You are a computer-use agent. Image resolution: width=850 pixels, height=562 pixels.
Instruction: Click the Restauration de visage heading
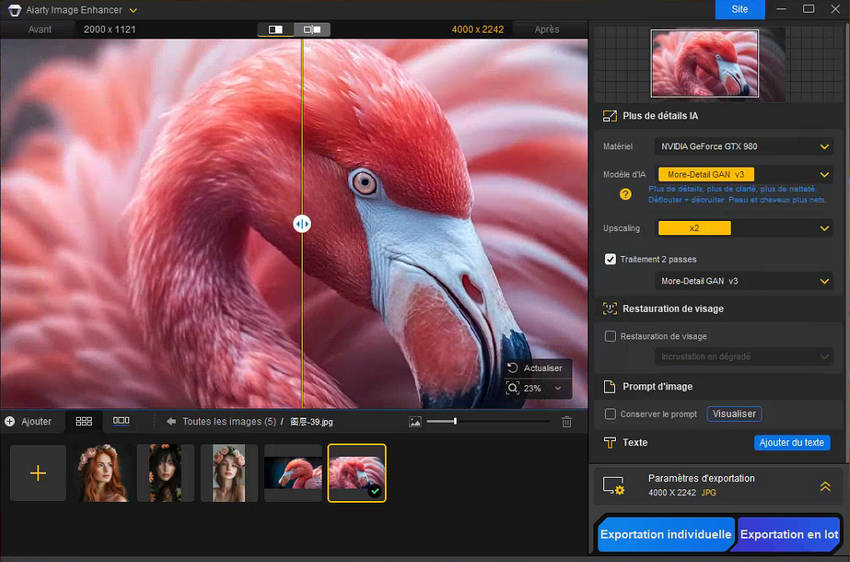pos(673,308)
